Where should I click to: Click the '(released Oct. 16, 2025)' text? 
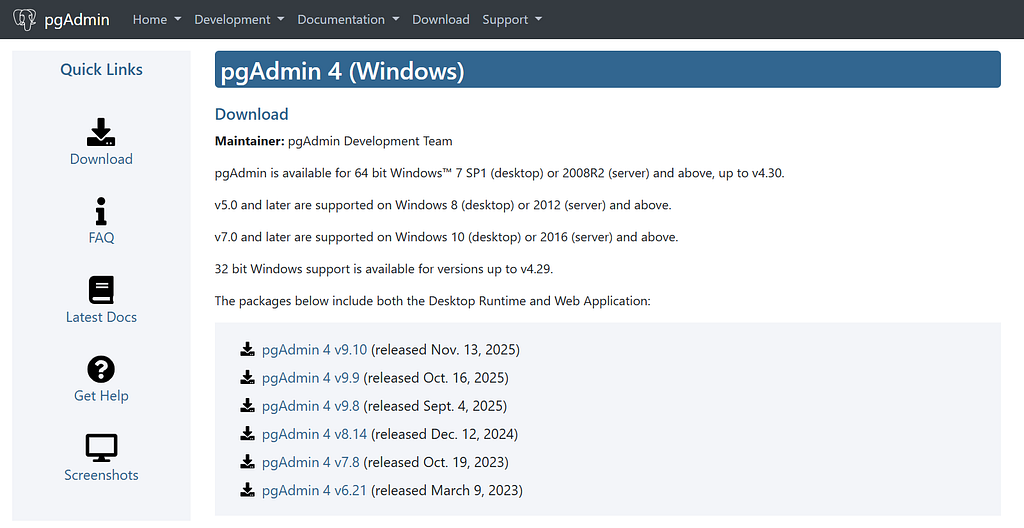point(436,378)
